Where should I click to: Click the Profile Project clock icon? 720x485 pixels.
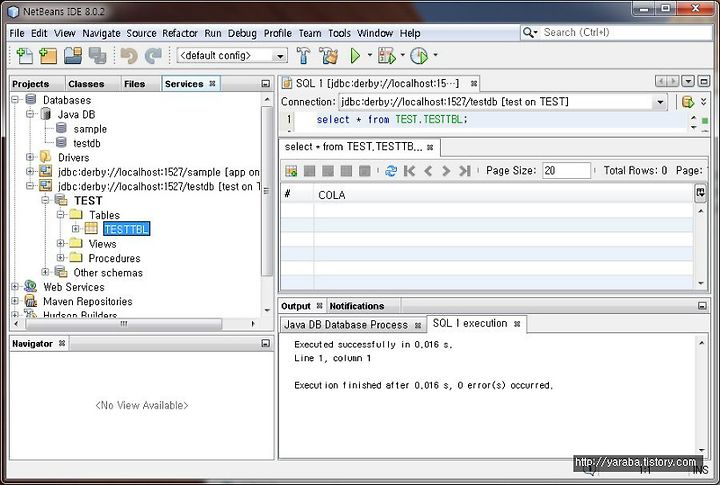[419, 56]
